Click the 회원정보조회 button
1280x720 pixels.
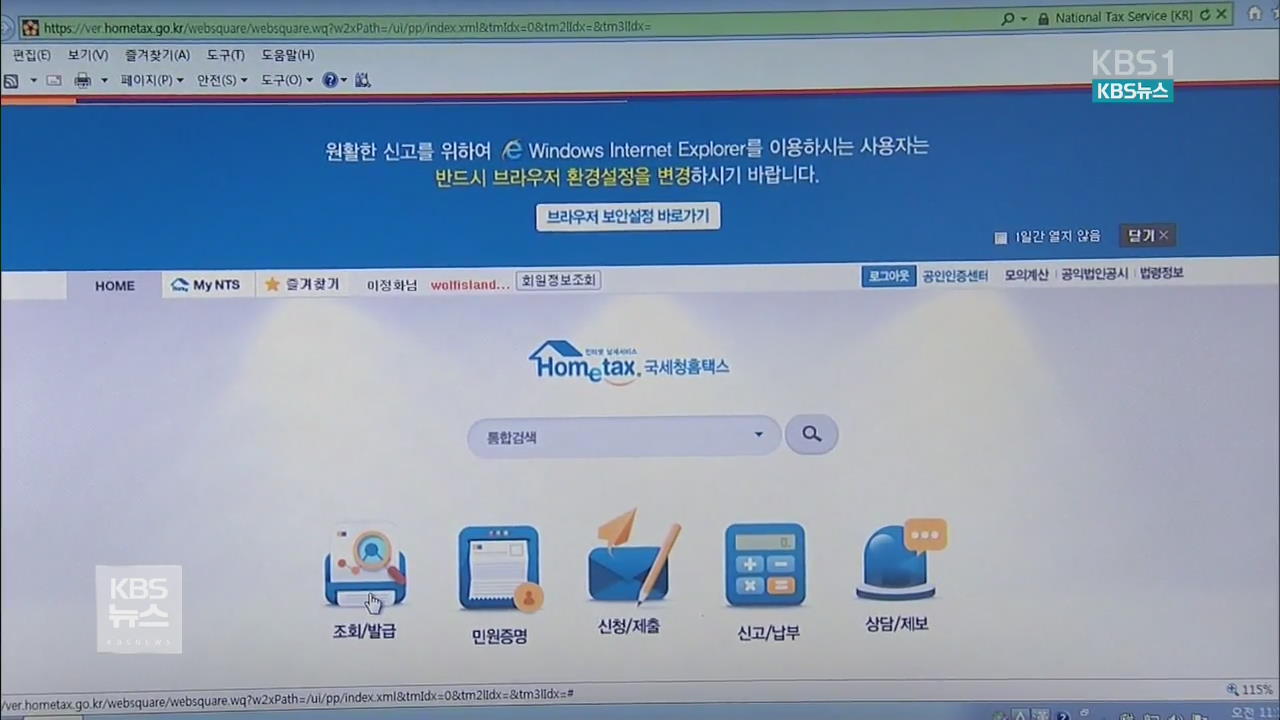click(x=558, y=281)
